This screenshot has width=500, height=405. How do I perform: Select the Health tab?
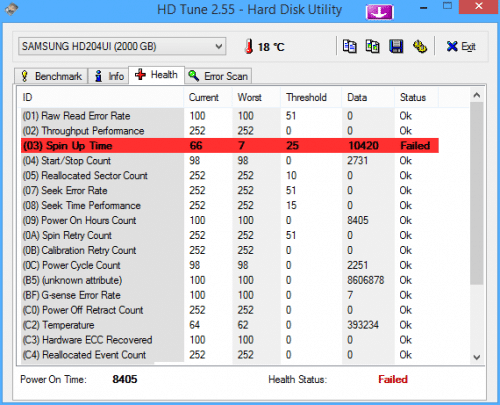coord(156,75)
